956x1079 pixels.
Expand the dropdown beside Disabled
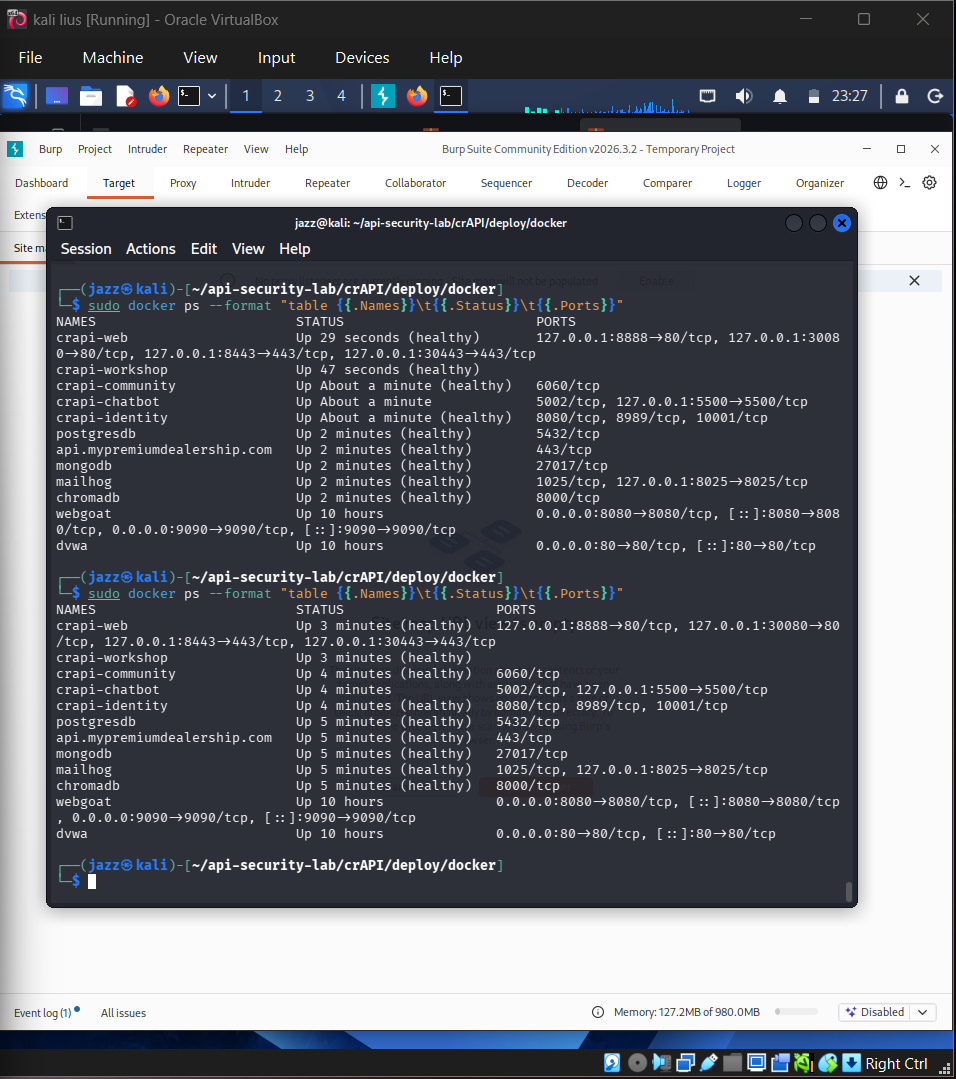coord(923,1012)
